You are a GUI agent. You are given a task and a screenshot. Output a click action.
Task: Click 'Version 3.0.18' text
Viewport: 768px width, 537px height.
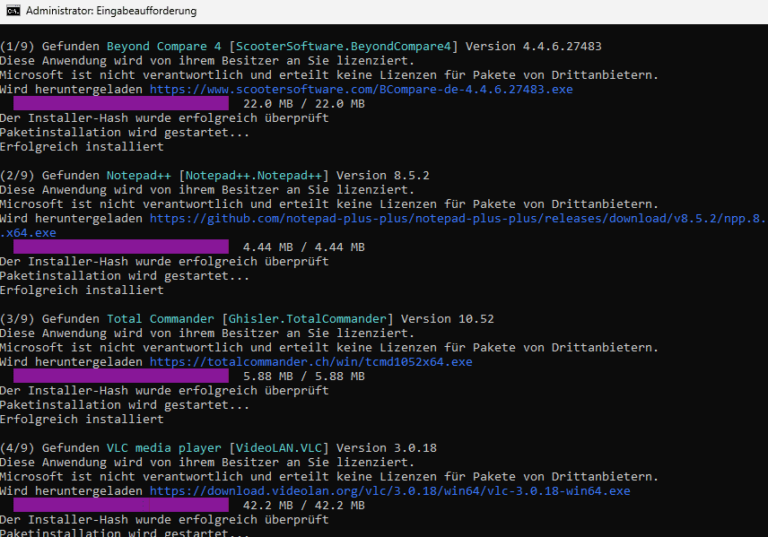click(386, 448)
